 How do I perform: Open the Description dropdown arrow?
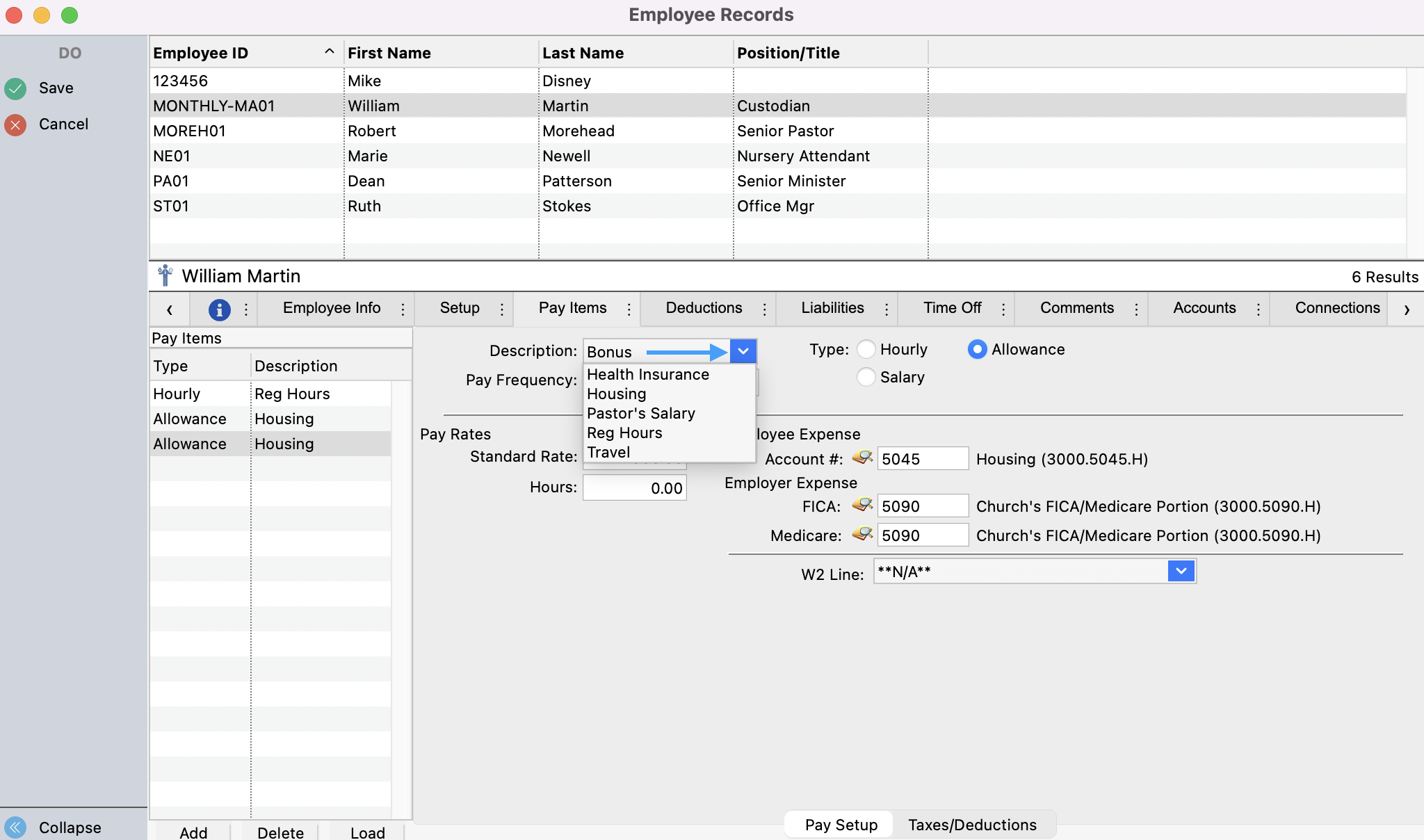point(743,351)
